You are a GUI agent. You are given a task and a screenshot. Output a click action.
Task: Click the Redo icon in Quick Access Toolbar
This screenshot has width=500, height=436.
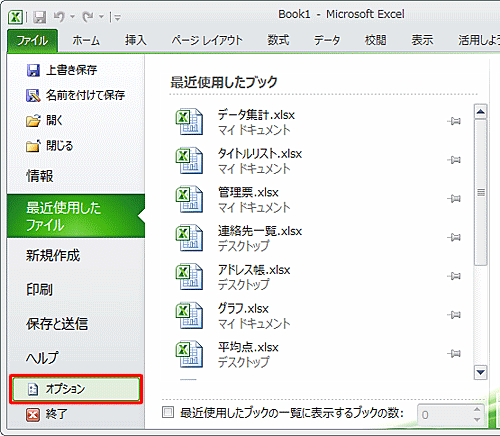point(88,16)
